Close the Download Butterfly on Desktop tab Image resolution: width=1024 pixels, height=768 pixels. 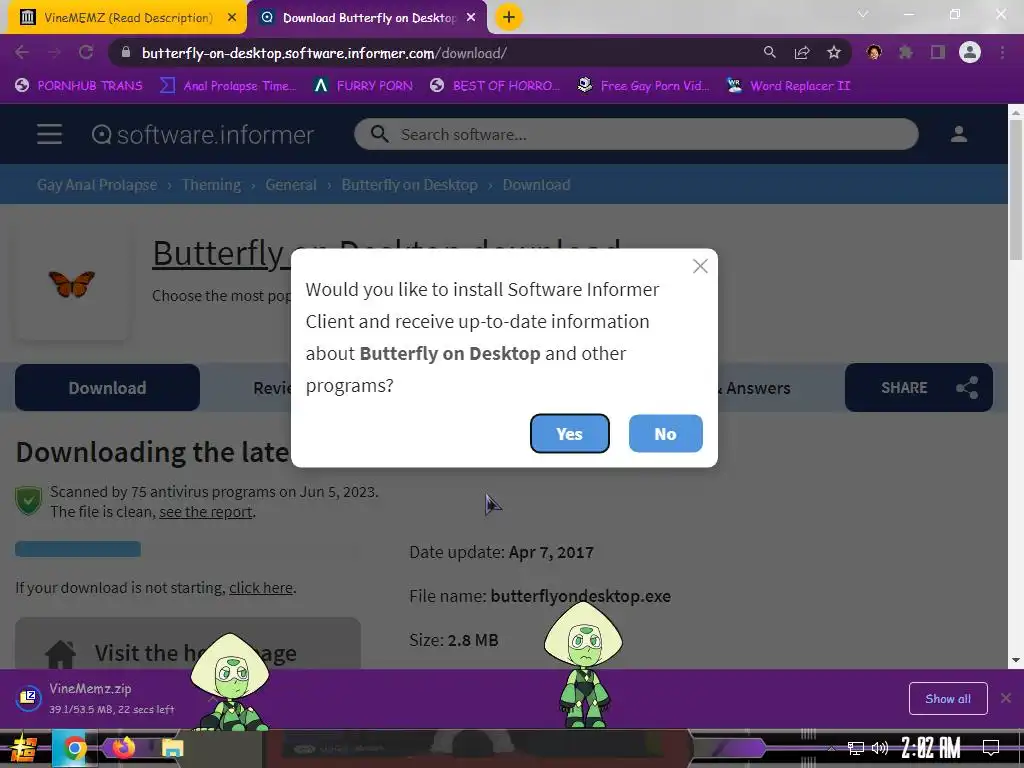point(471,18)
